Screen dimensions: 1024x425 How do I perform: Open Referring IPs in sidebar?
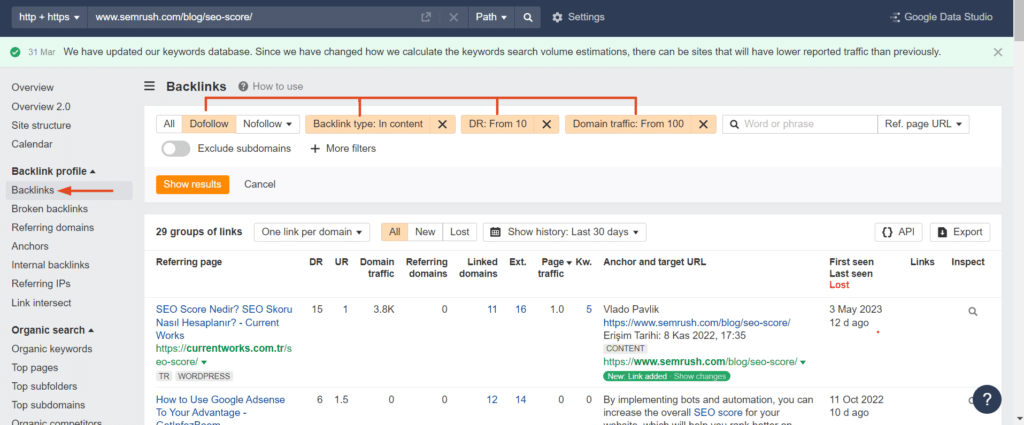pyautogui.click(x=41, y=284)
